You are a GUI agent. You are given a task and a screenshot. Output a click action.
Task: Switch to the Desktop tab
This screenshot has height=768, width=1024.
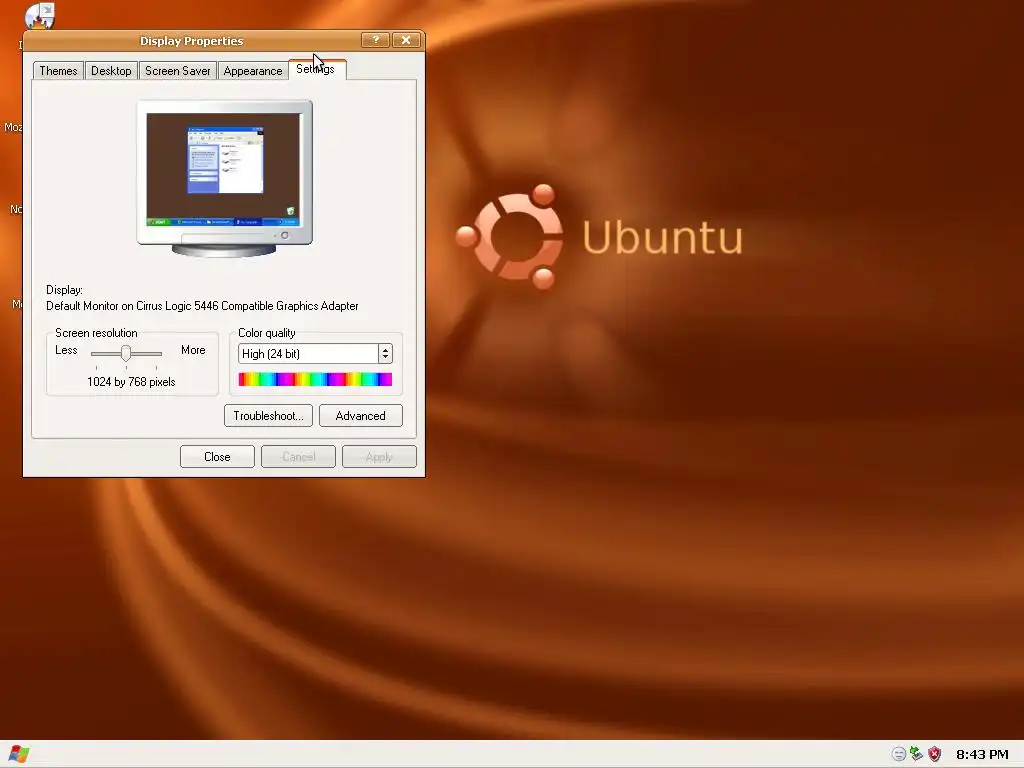point(111,71)
